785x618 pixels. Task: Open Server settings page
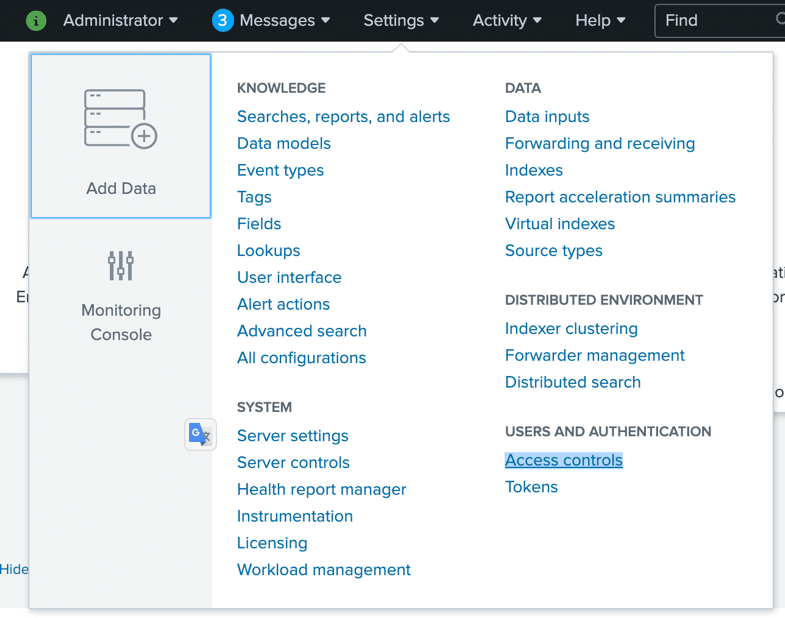pos(293,436)
